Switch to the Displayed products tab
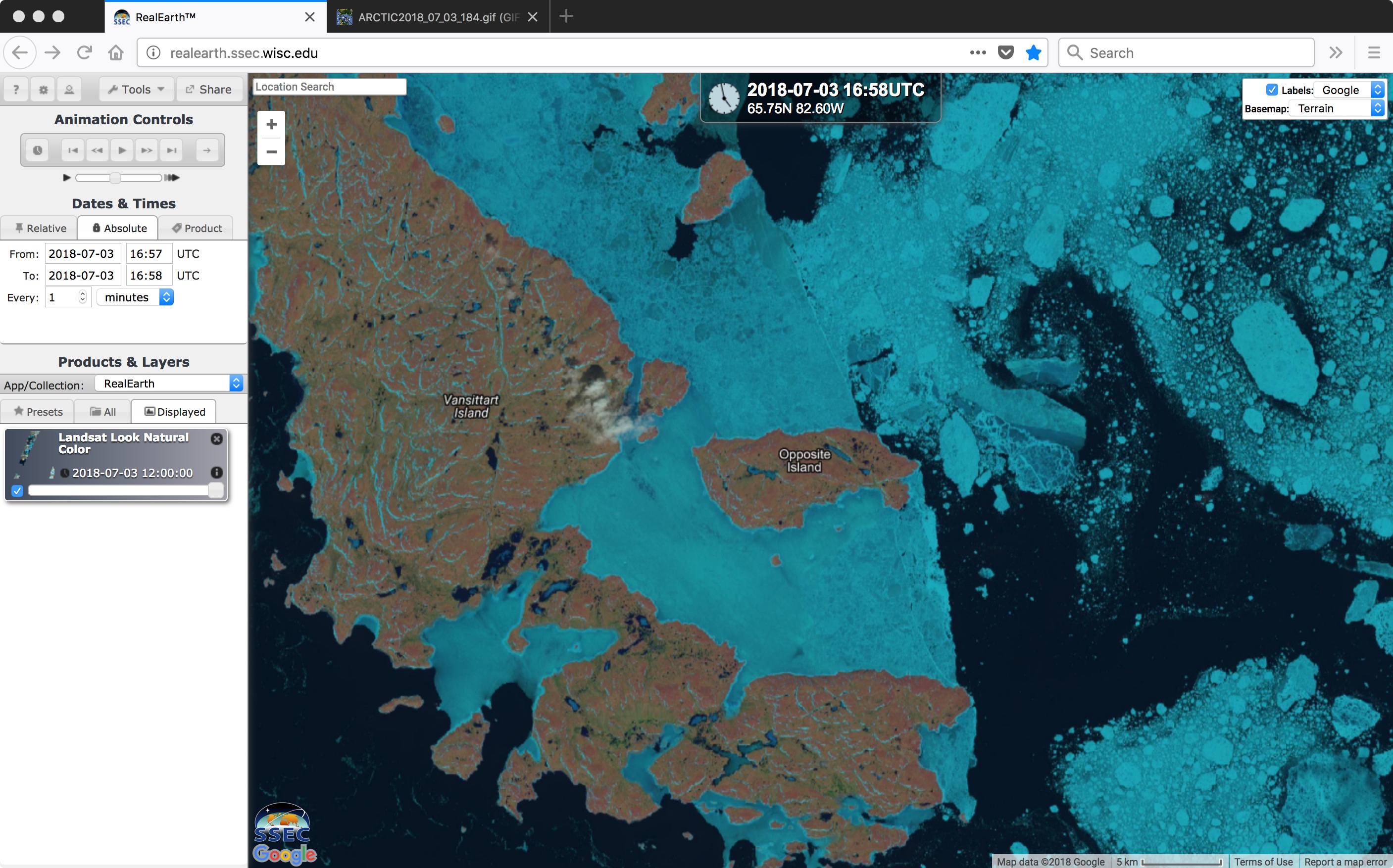Screen dimensions: 1393x868 [174, 412]
